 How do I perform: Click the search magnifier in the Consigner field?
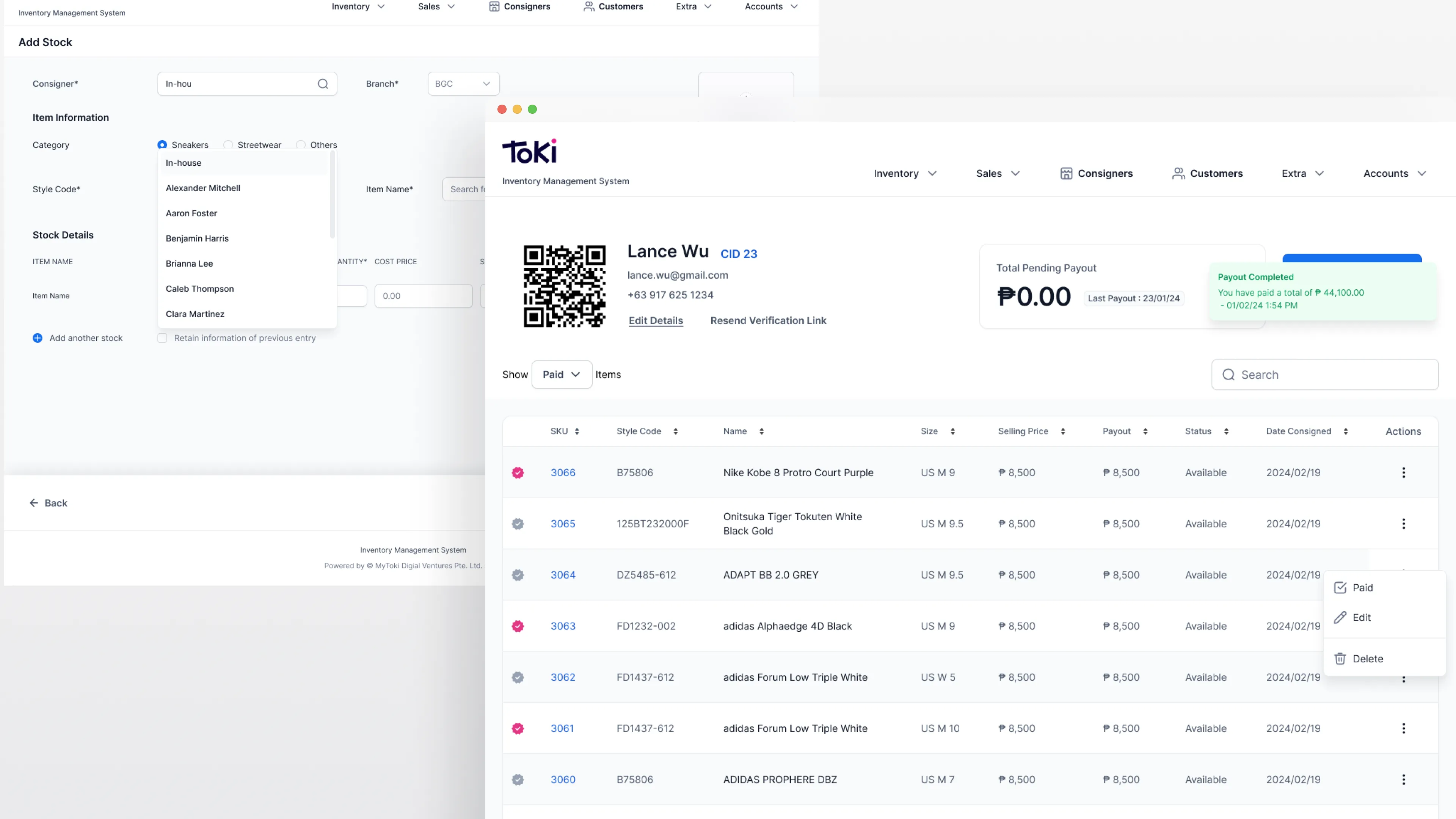pos(323,84)
